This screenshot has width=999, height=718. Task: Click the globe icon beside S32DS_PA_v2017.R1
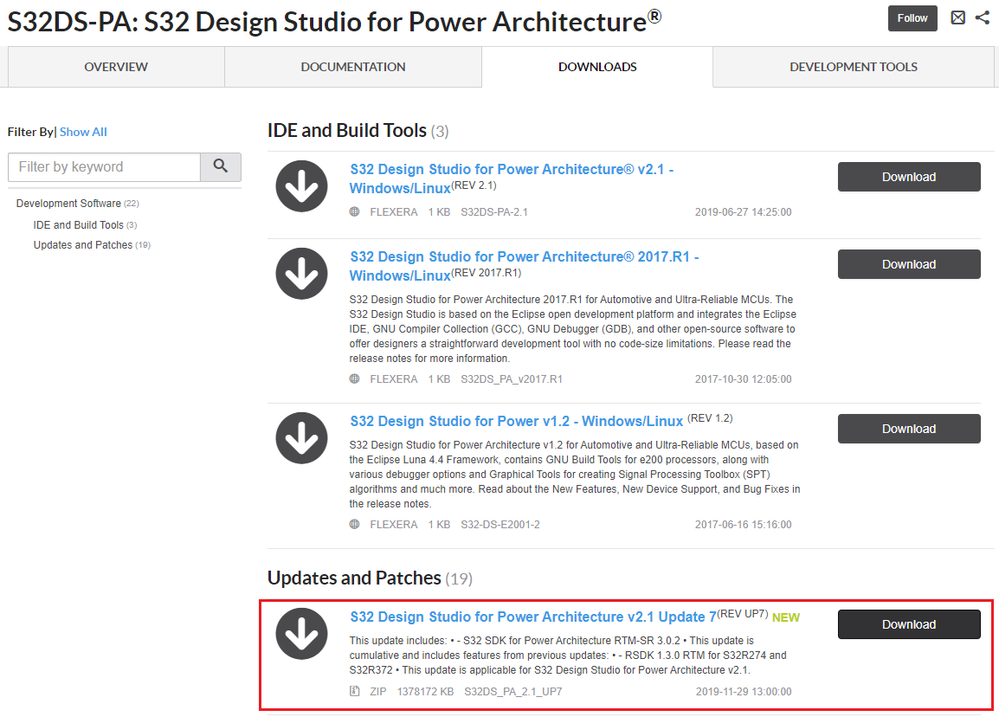pyautogui.click(x=355, y=378)
